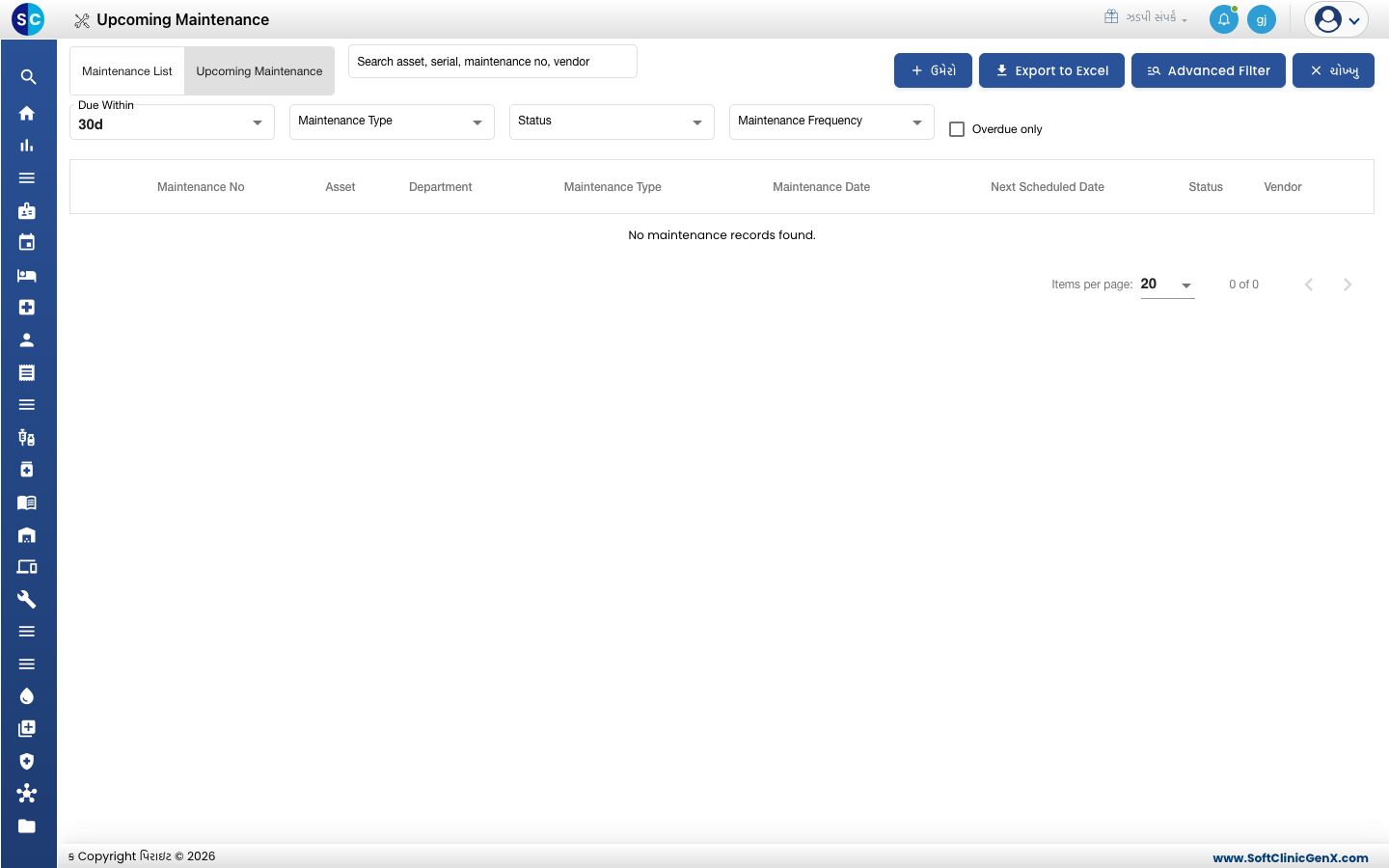The width and height of the screenshot is (1389, 868).
Task: Open the pharmacy bottles icon
Action: (27, 437)
